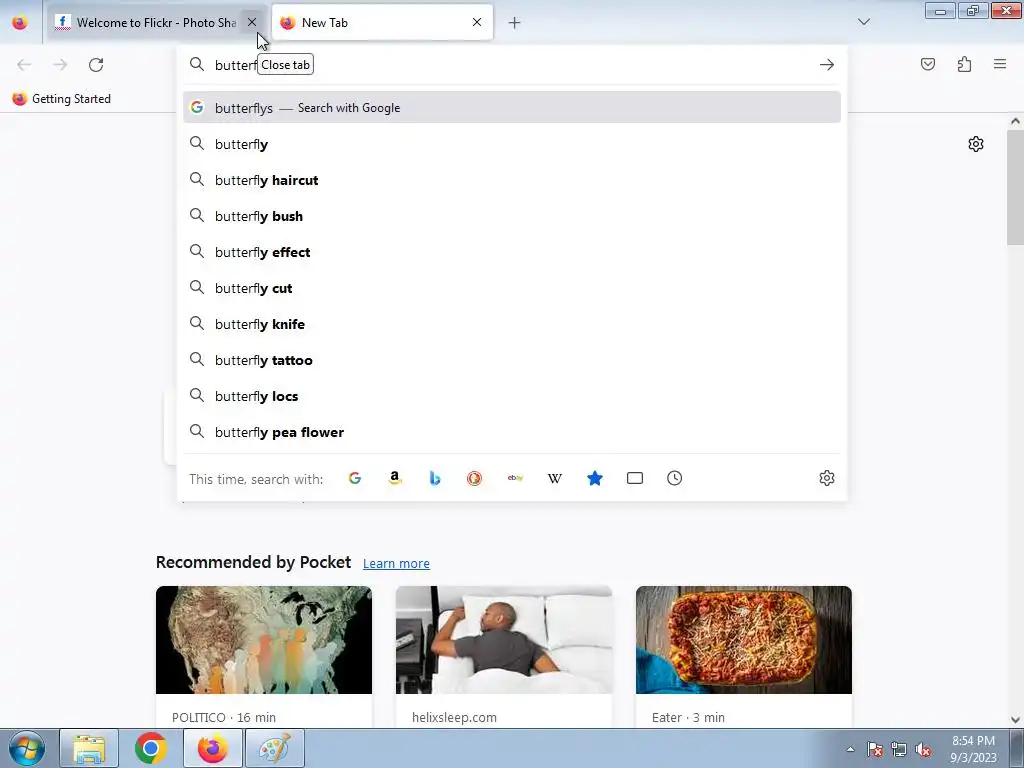Select butterflys Search with Google suggestion
Viewport: 1024px width, 768px height.
coord(512,108)
